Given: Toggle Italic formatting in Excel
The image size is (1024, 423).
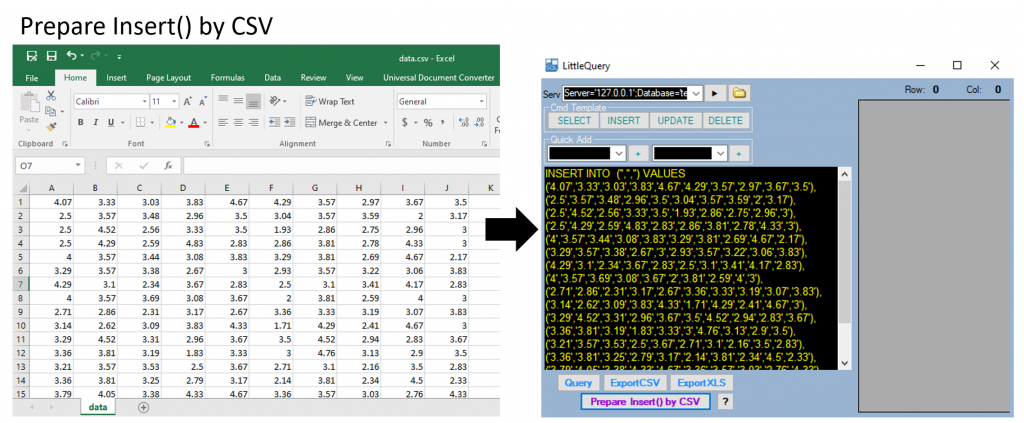Looking at the screenshot, I should [x=96, y=122].
